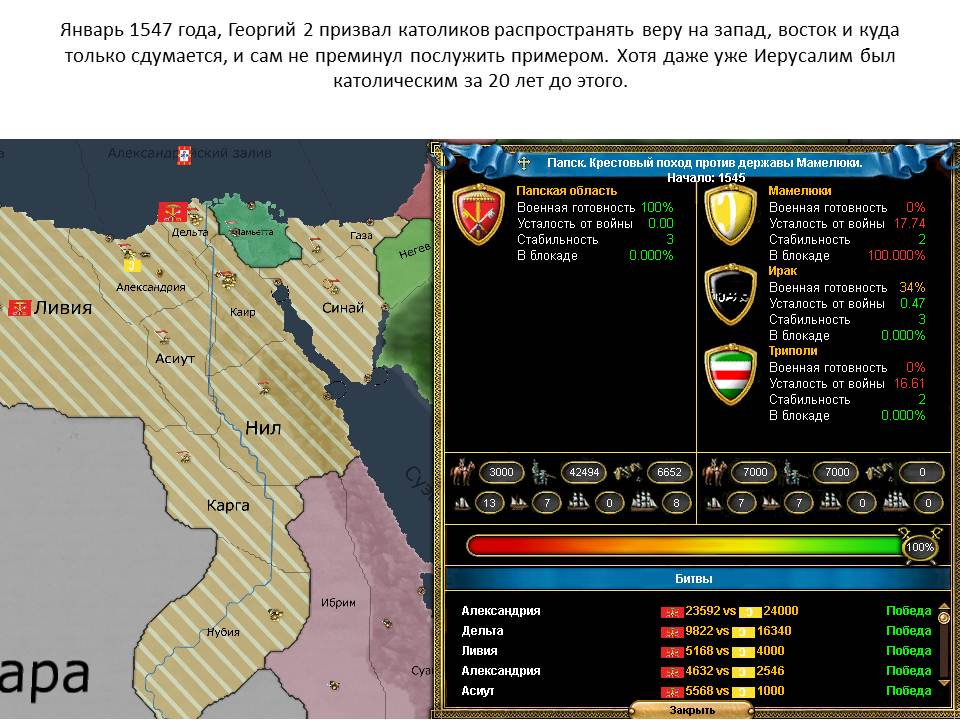Click the army unit above Нил label
This screenshot has height=720, width=960.
pyautogui.click(x=266, y=387)
